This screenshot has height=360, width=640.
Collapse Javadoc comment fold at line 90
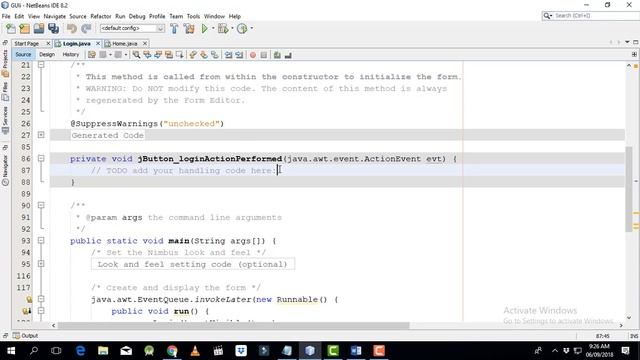41,205
